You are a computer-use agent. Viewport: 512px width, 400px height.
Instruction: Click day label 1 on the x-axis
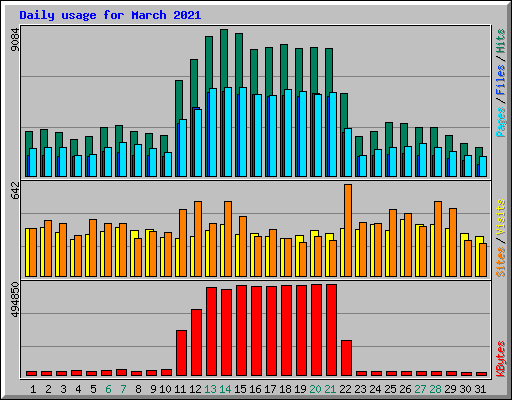33,389
